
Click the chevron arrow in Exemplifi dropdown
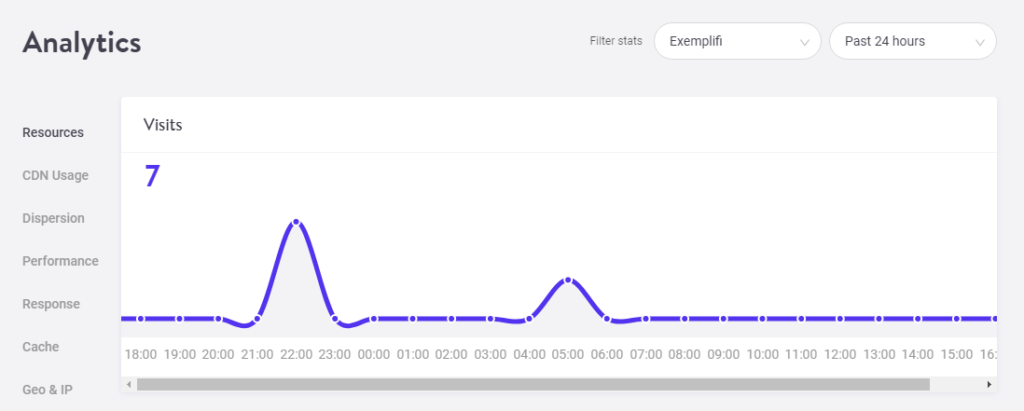[x=804, y=42]
